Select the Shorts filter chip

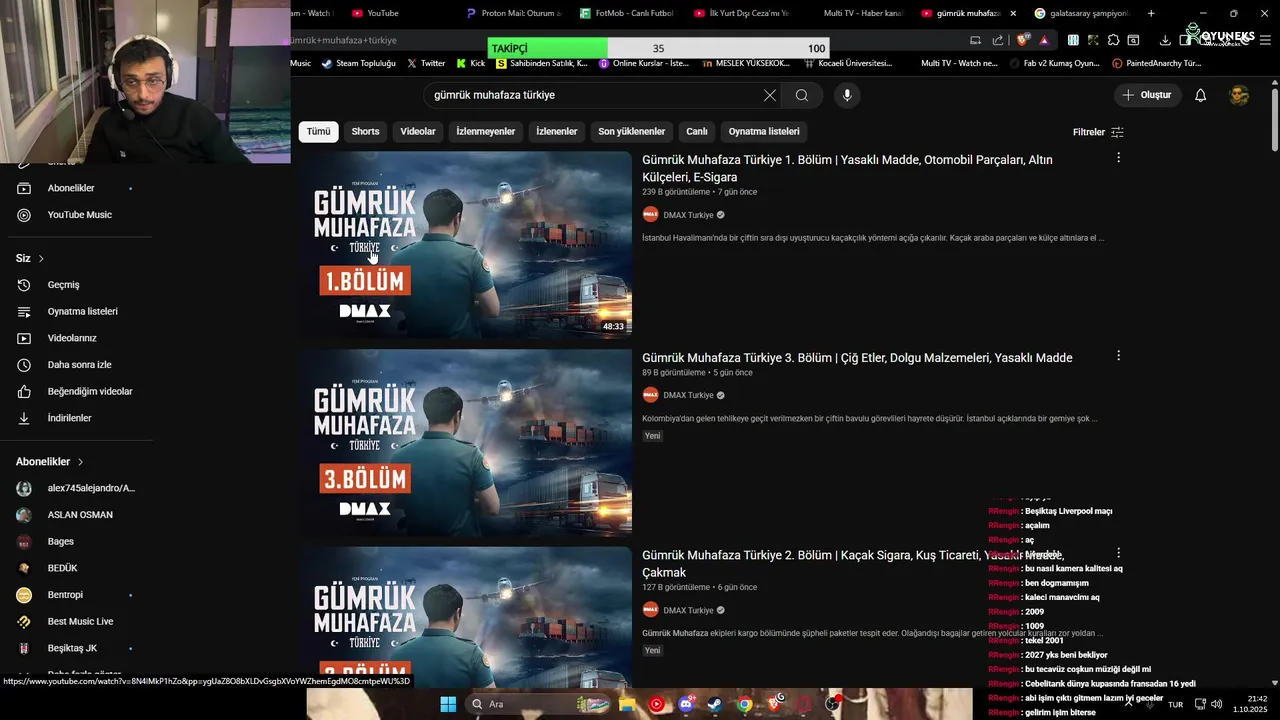pyautogui.click(x=365, y=132)
